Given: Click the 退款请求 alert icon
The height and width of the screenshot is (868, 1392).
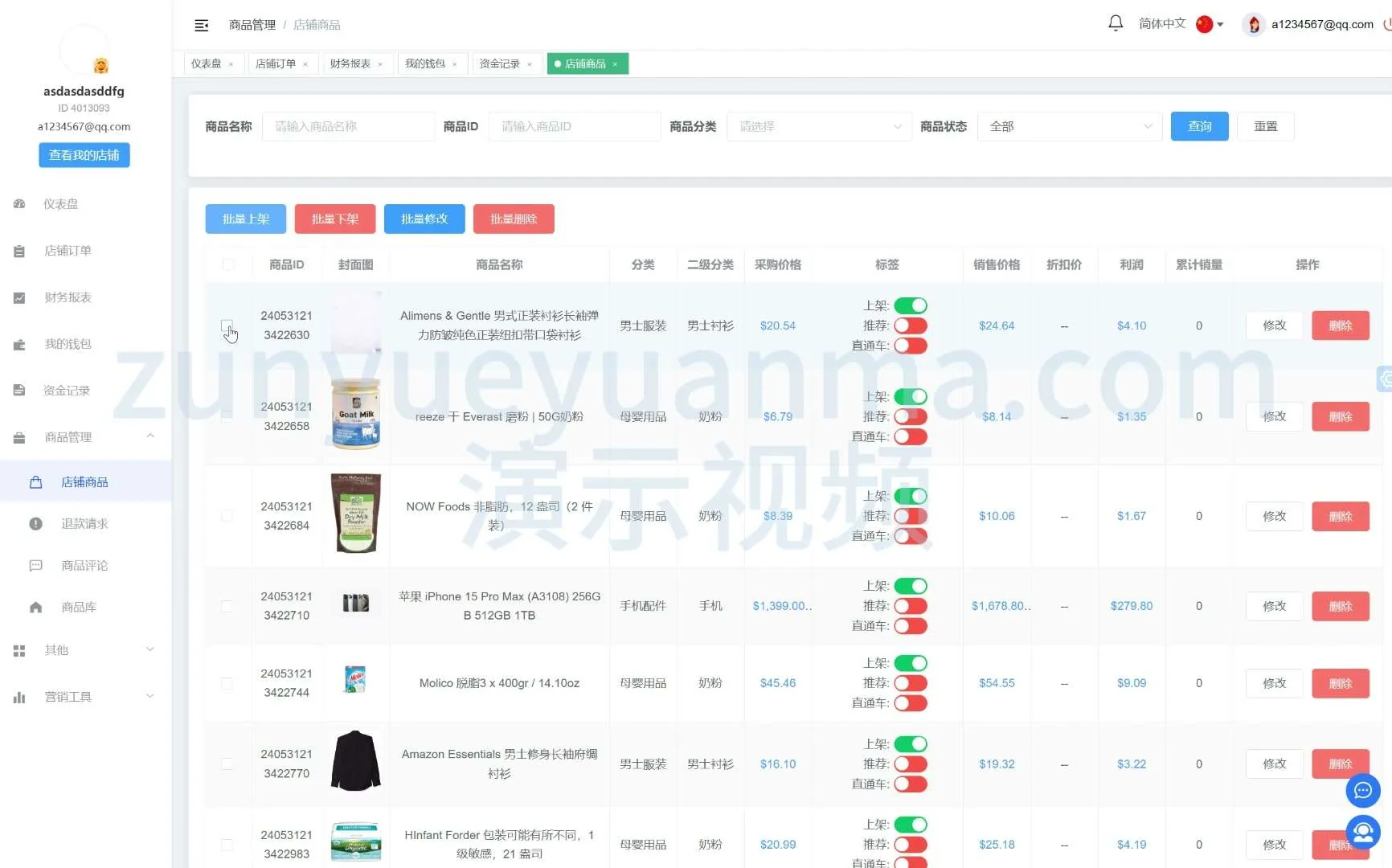Looking at the screenshot, I should click(35, 524).
